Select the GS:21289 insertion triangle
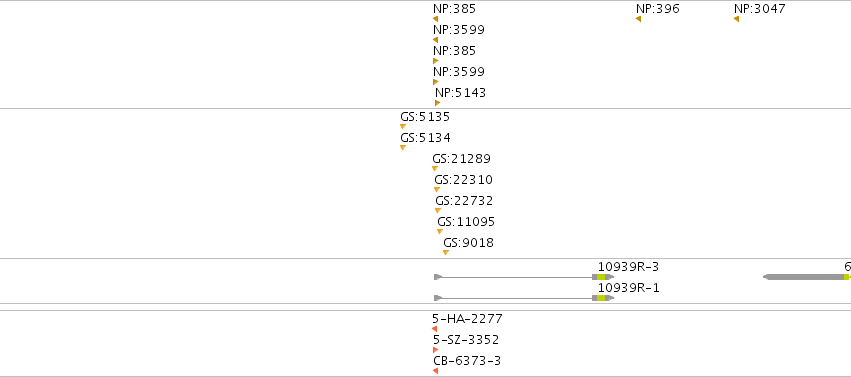 point(435,169)
